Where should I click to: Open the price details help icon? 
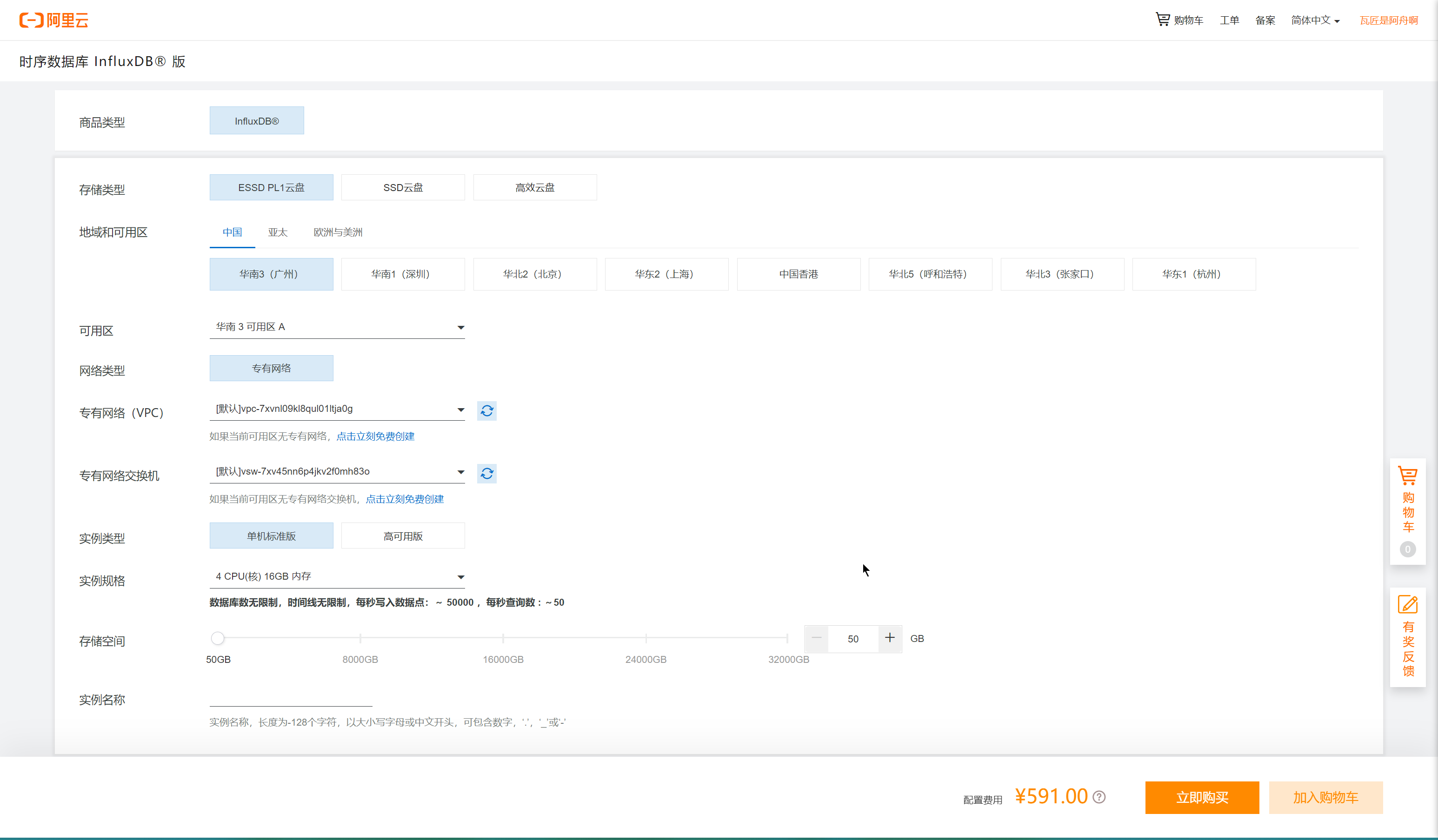tap(1099, 797)
